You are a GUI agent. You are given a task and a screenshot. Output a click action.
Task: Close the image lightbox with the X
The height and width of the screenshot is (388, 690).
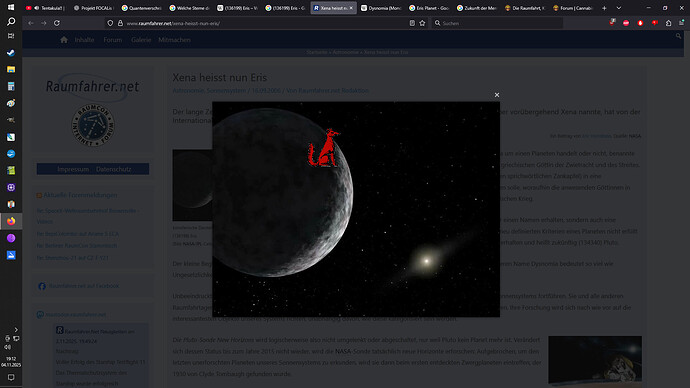pos(497,95)
